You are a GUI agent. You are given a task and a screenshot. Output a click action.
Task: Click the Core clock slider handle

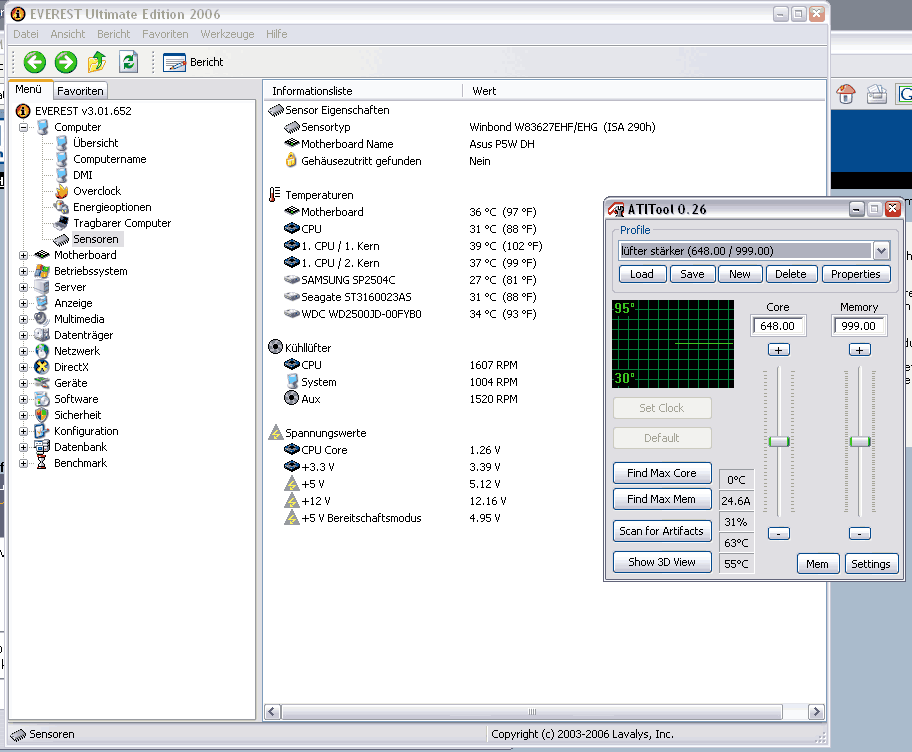[x=778, y=441]
